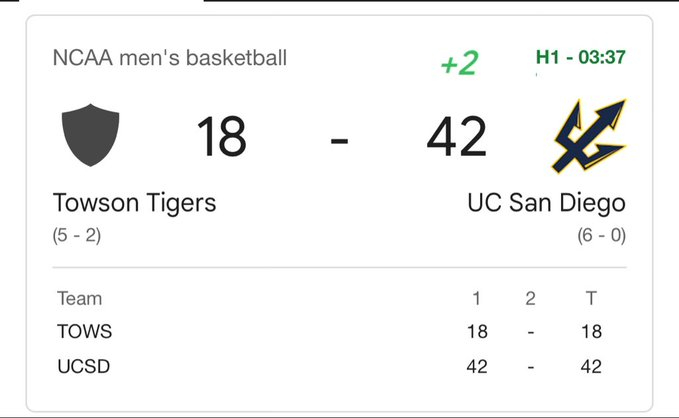Click TOWS first half score 18 in table

point(477,332)
